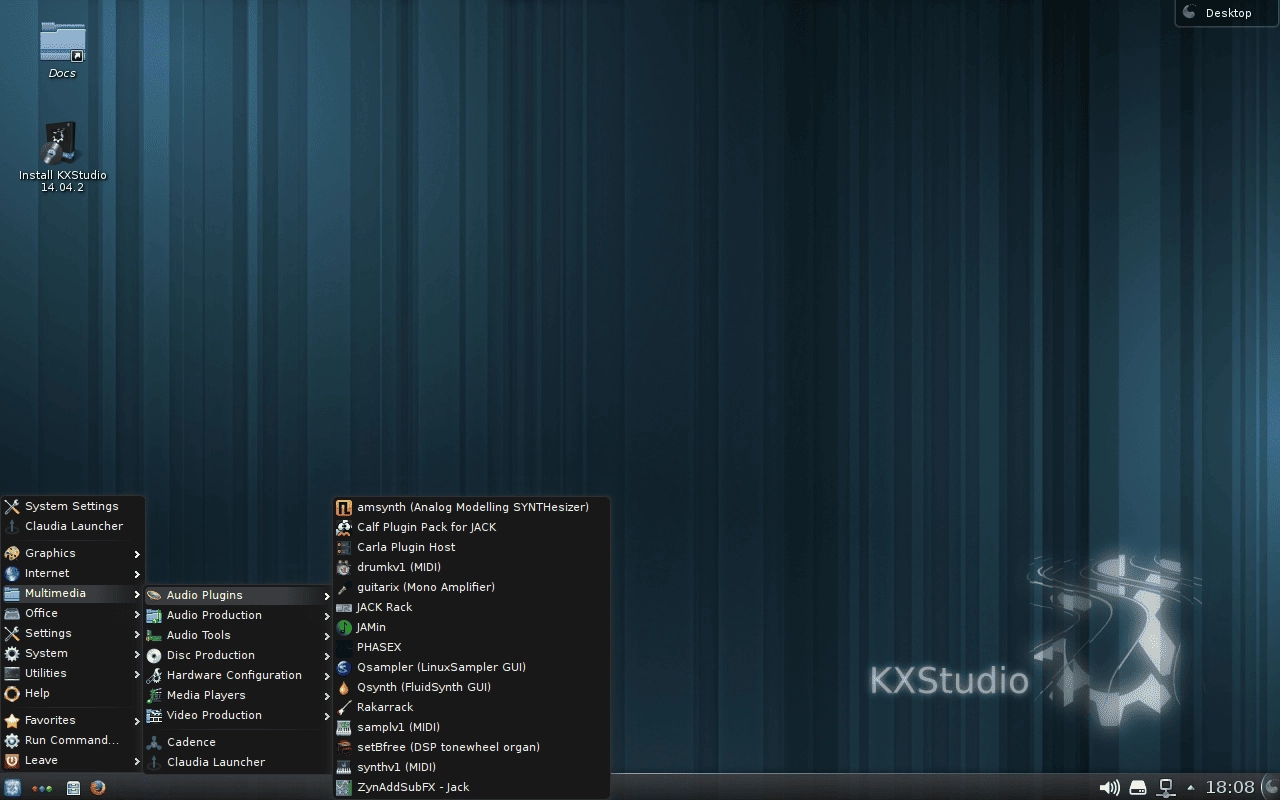Open System Settings from main menu

click(x=73, y=506)
